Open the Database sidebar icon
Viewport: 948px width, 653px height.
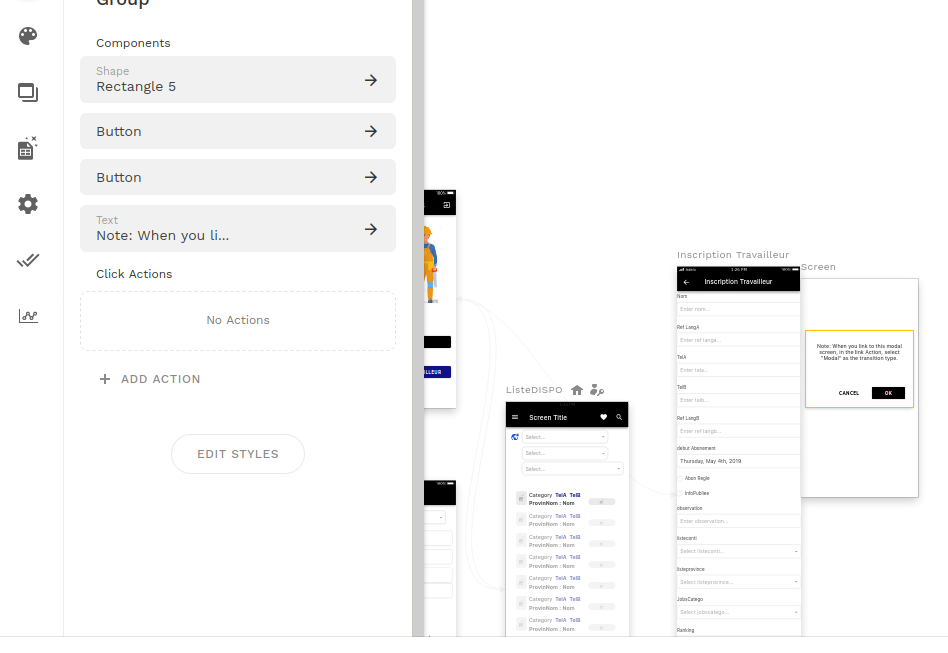coord(28,148)
